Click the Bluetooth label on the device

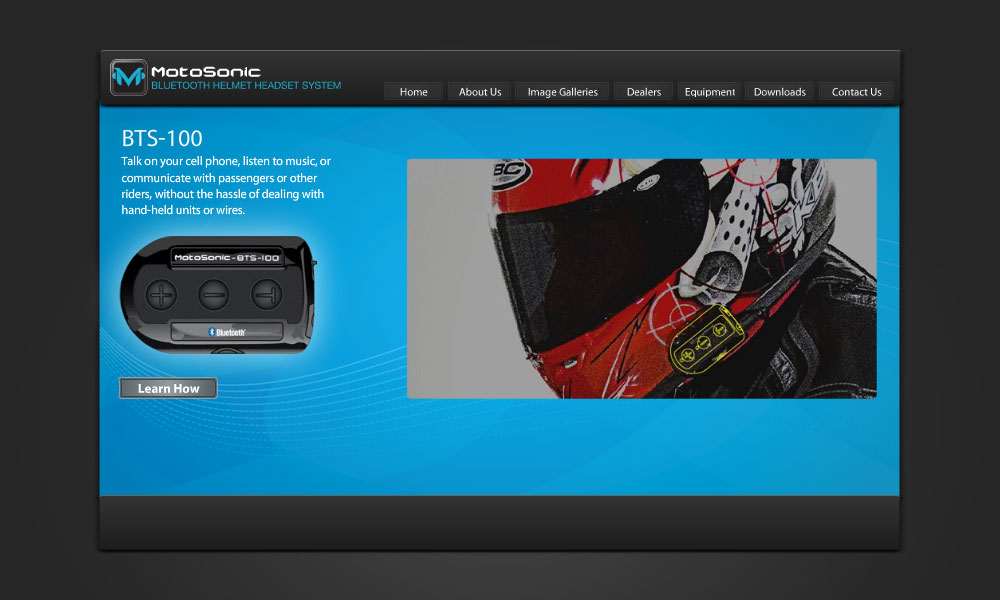point(227,332)
